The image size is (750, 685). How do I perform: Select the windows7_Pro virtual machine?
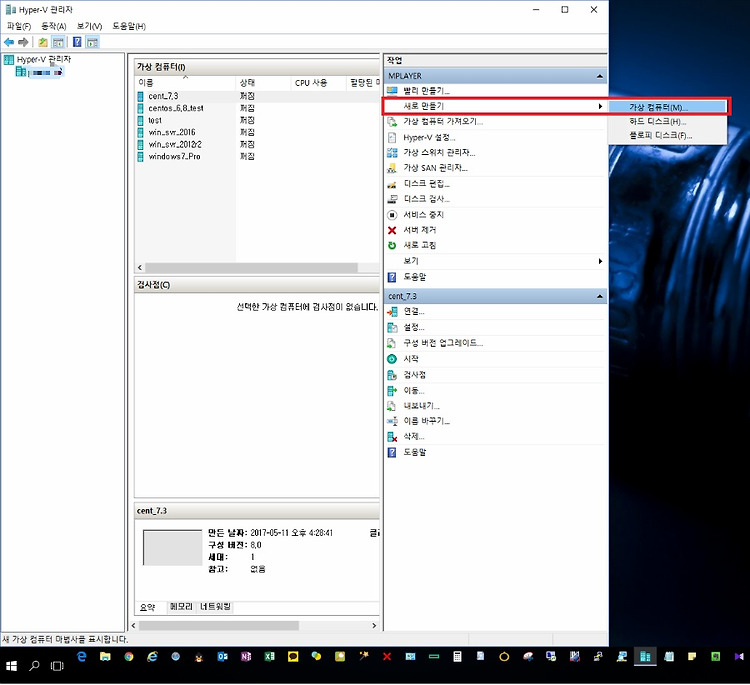click(x=174, y=156)
